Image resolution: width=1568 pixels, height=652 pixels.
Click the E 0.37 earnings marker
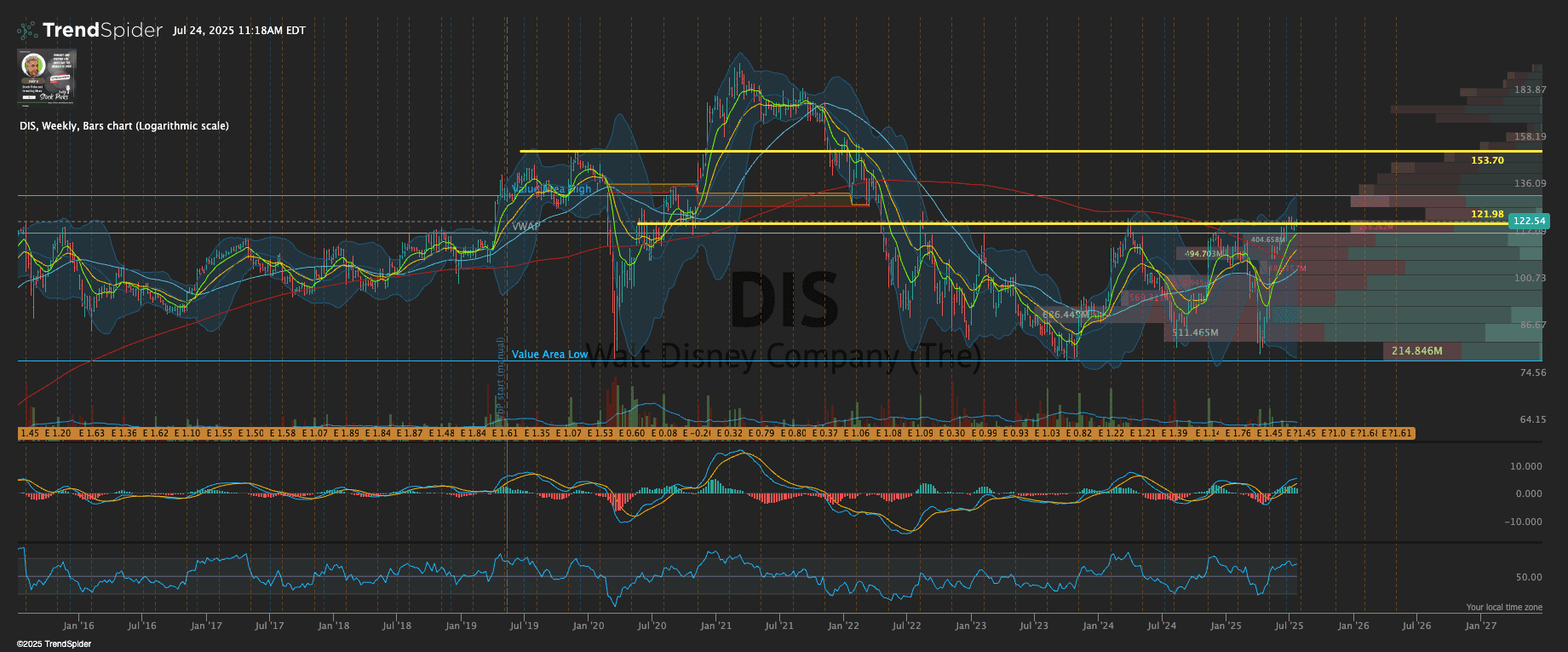[825, 433]
